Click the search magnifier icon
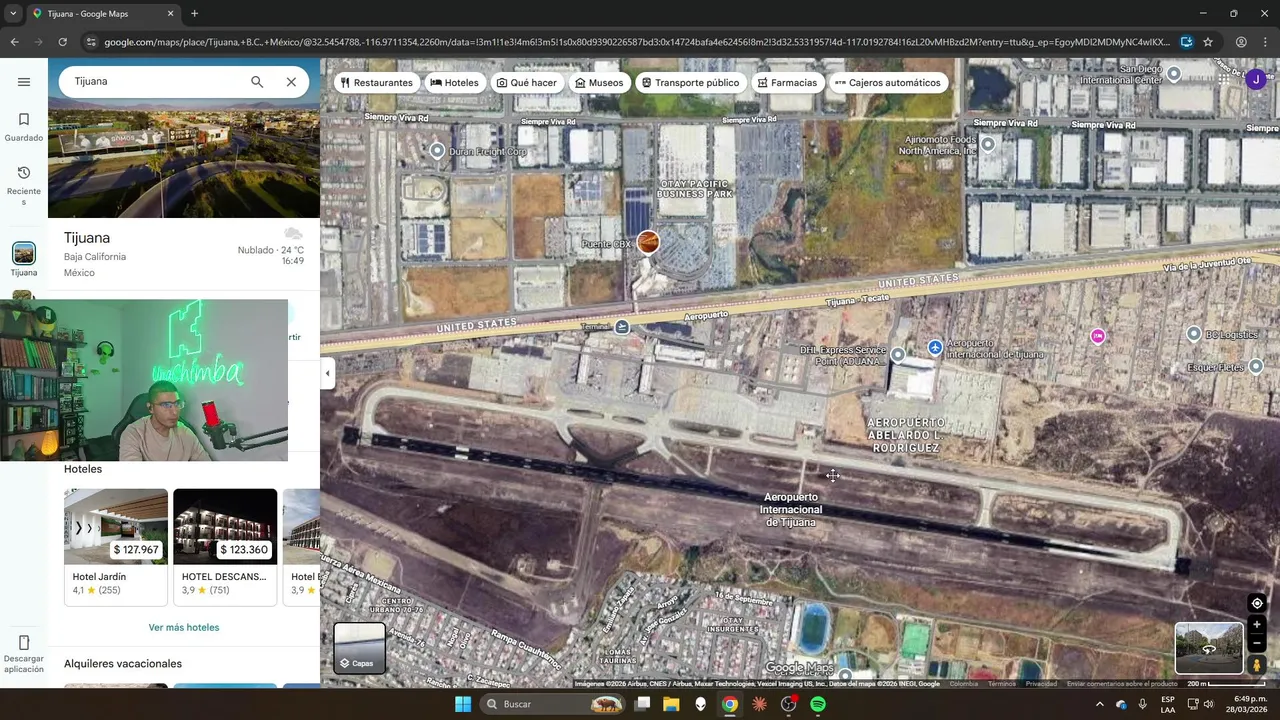 tap(257, 82)
